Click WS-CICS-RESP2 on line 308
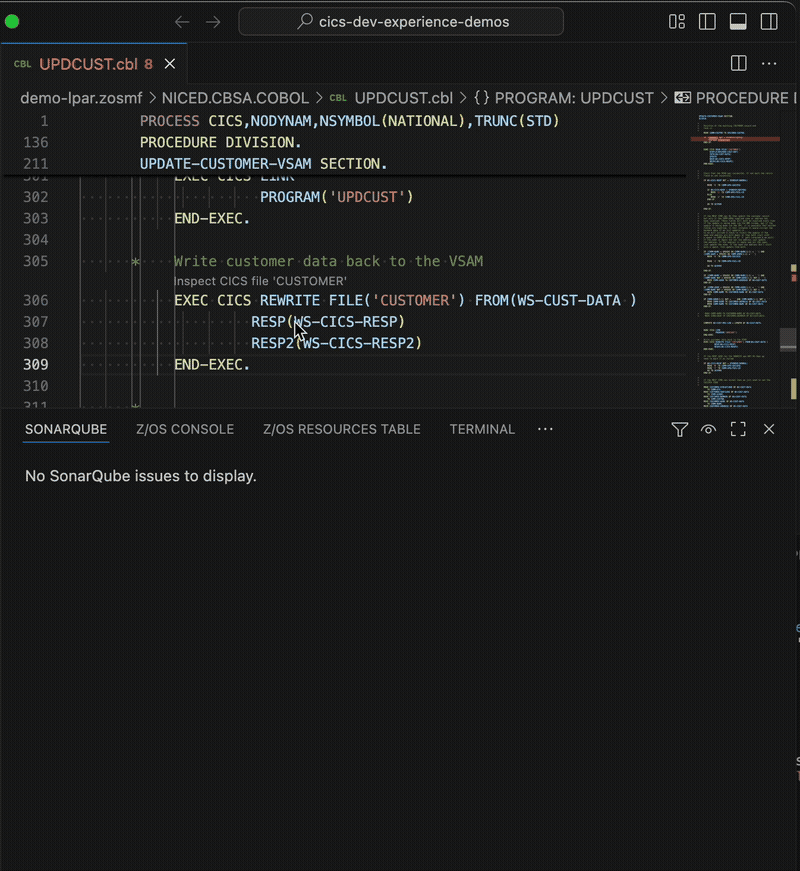This screenshot has width=800, height=871. 358,343
